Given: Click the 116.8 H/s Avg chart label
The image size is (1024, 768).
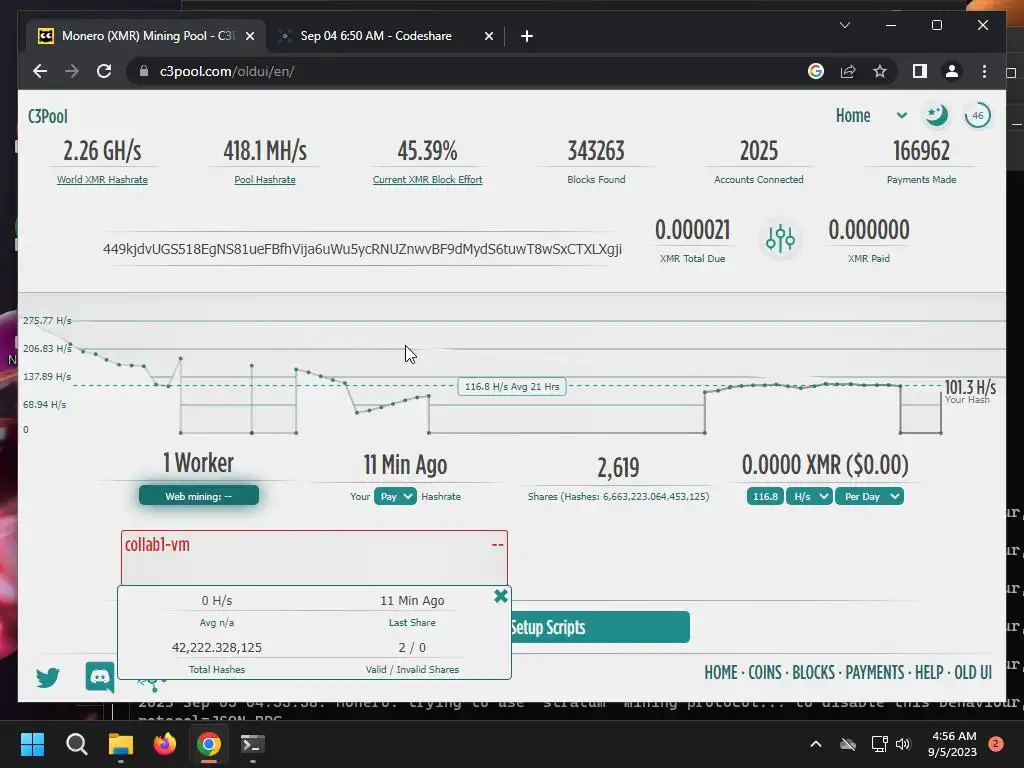Looking at the screenshot, I should (511, 387).
